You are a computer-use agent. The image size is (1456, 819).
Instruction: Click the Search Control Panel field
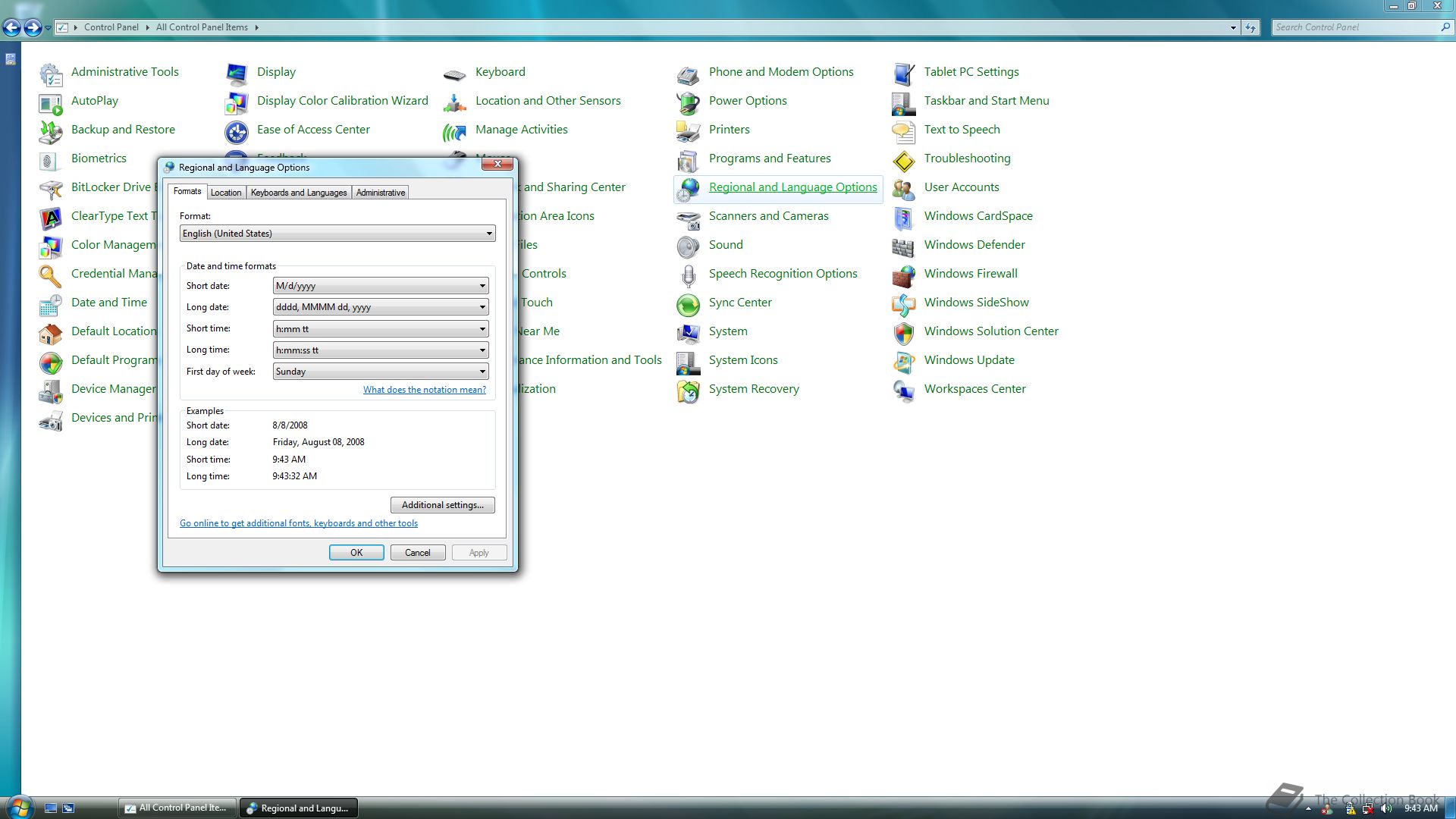1357,27
